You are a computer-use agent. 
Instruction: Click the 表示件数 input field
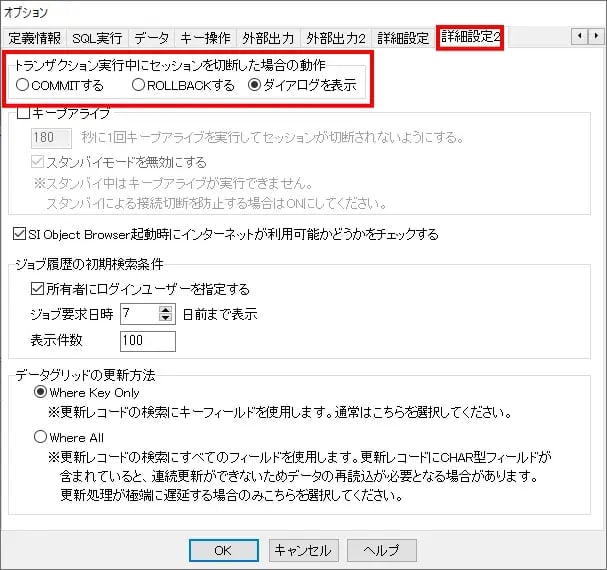[147, 341]
